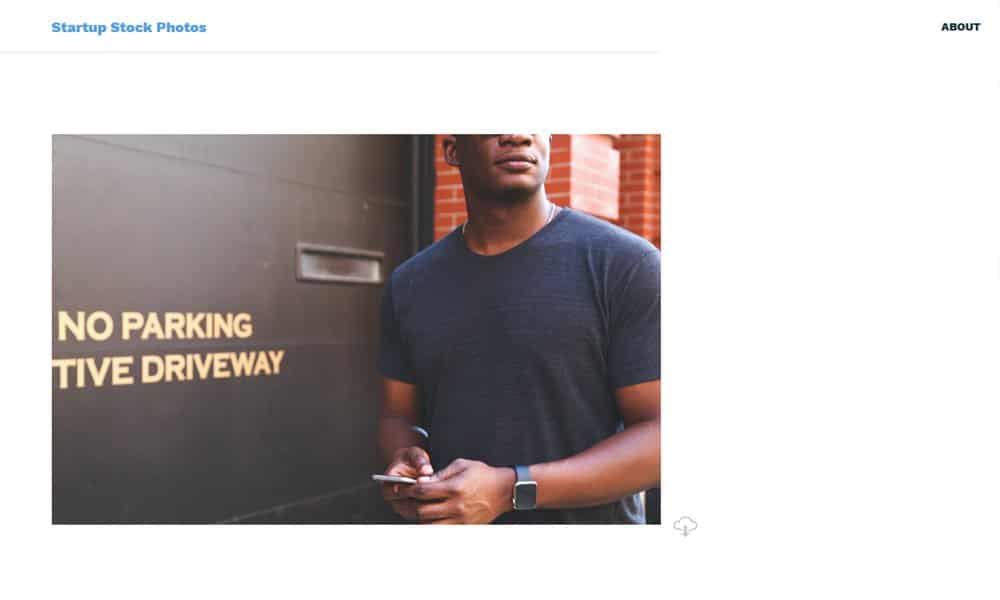Click the smartphone held in photo
This screenshot has width=1000, height=600.
394,479
